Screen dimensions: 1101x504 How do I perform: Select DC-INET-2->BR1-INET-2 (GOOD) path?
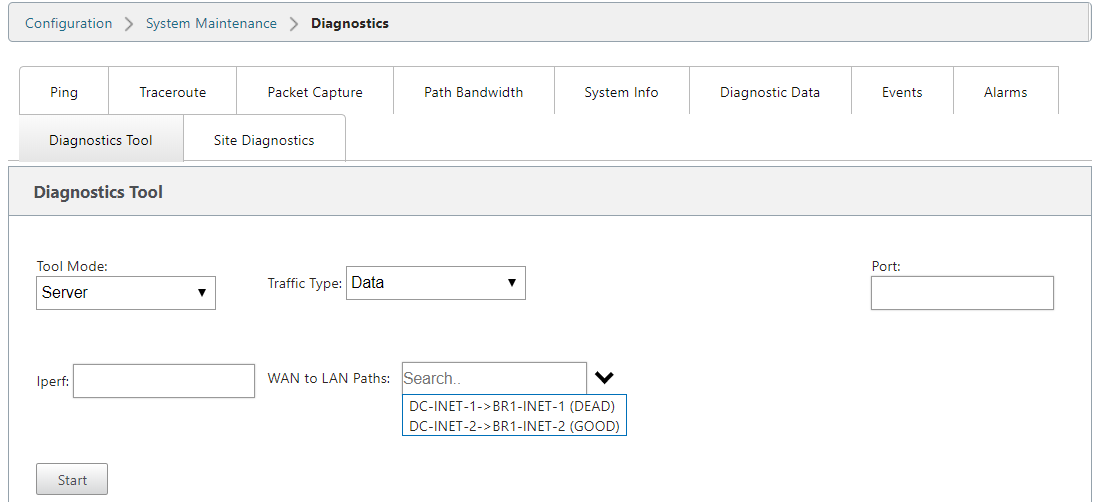point(514,426)
